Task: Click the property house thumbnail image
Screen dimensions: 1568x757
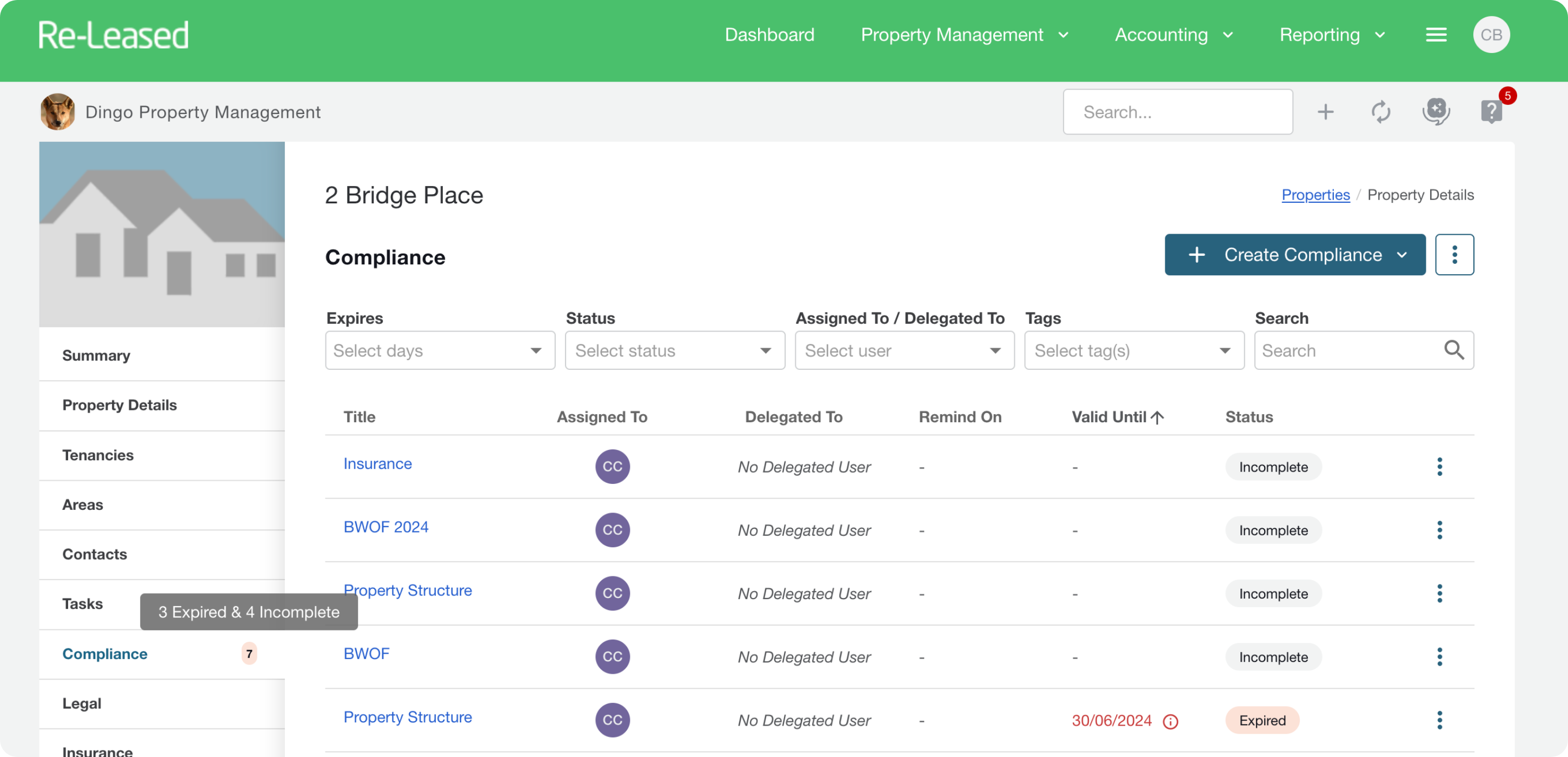Action: [162, 234]
